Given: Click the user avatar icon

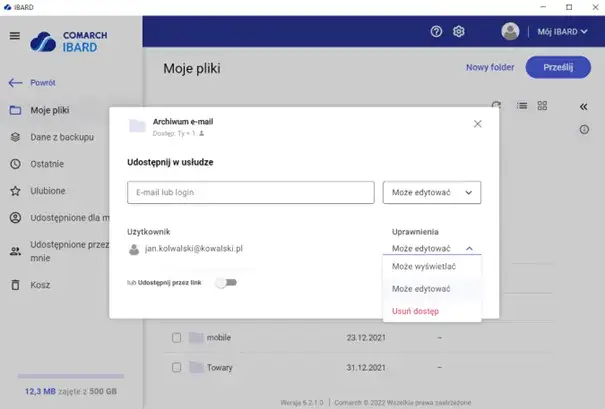Looking at the screenshot, I should click(x=511, y=32).
